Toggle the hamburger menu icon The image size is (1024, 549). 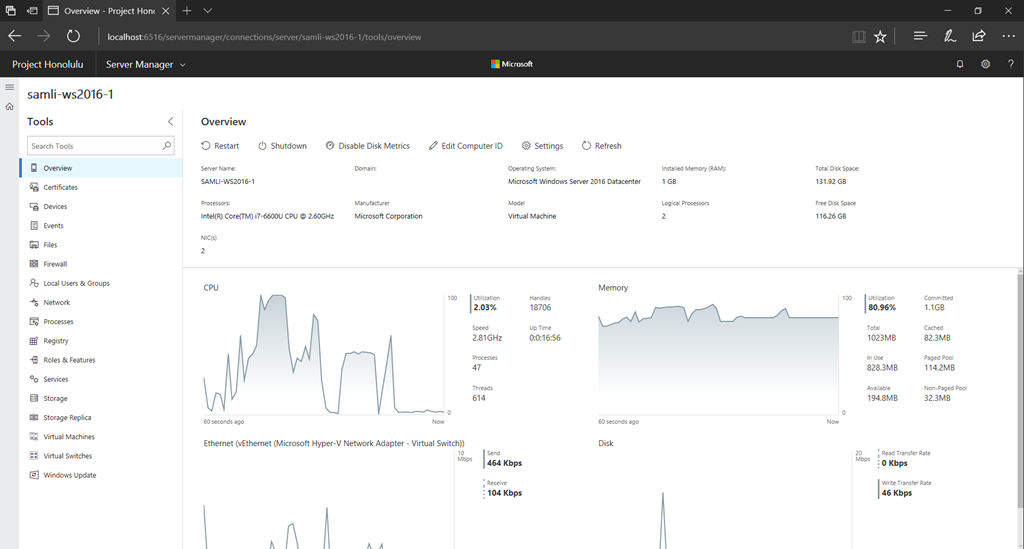click(x=9, y=87)
